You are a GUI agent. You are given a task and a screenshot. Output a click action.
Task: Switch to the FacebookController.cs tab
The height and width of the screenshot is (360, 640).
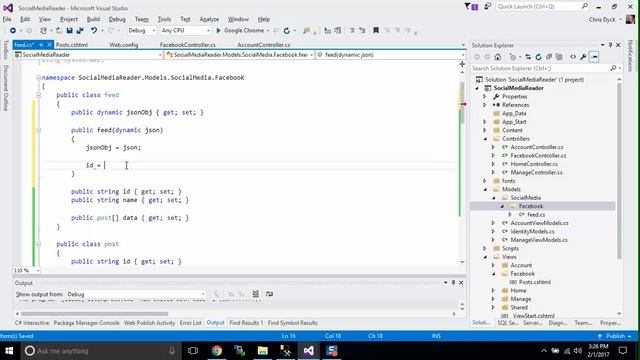click(x=188, y=45)
